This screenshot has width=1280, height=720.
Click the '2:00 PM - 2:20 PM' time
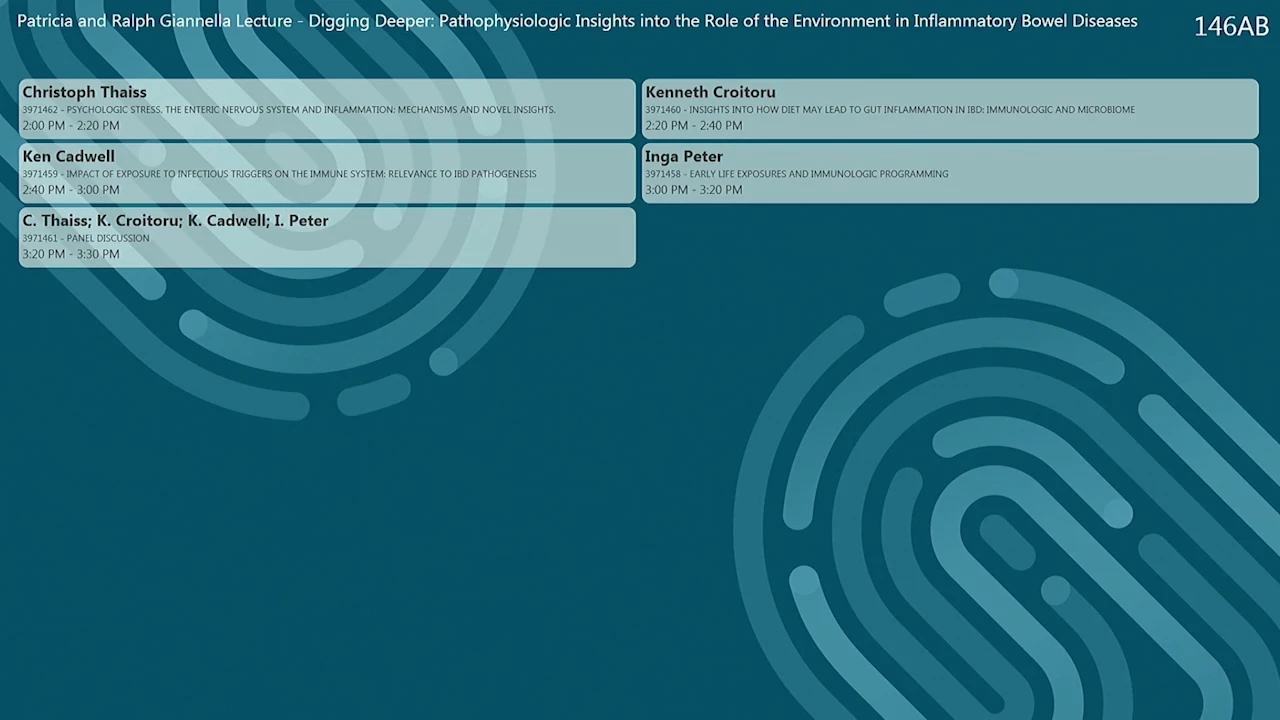point(71,126)
